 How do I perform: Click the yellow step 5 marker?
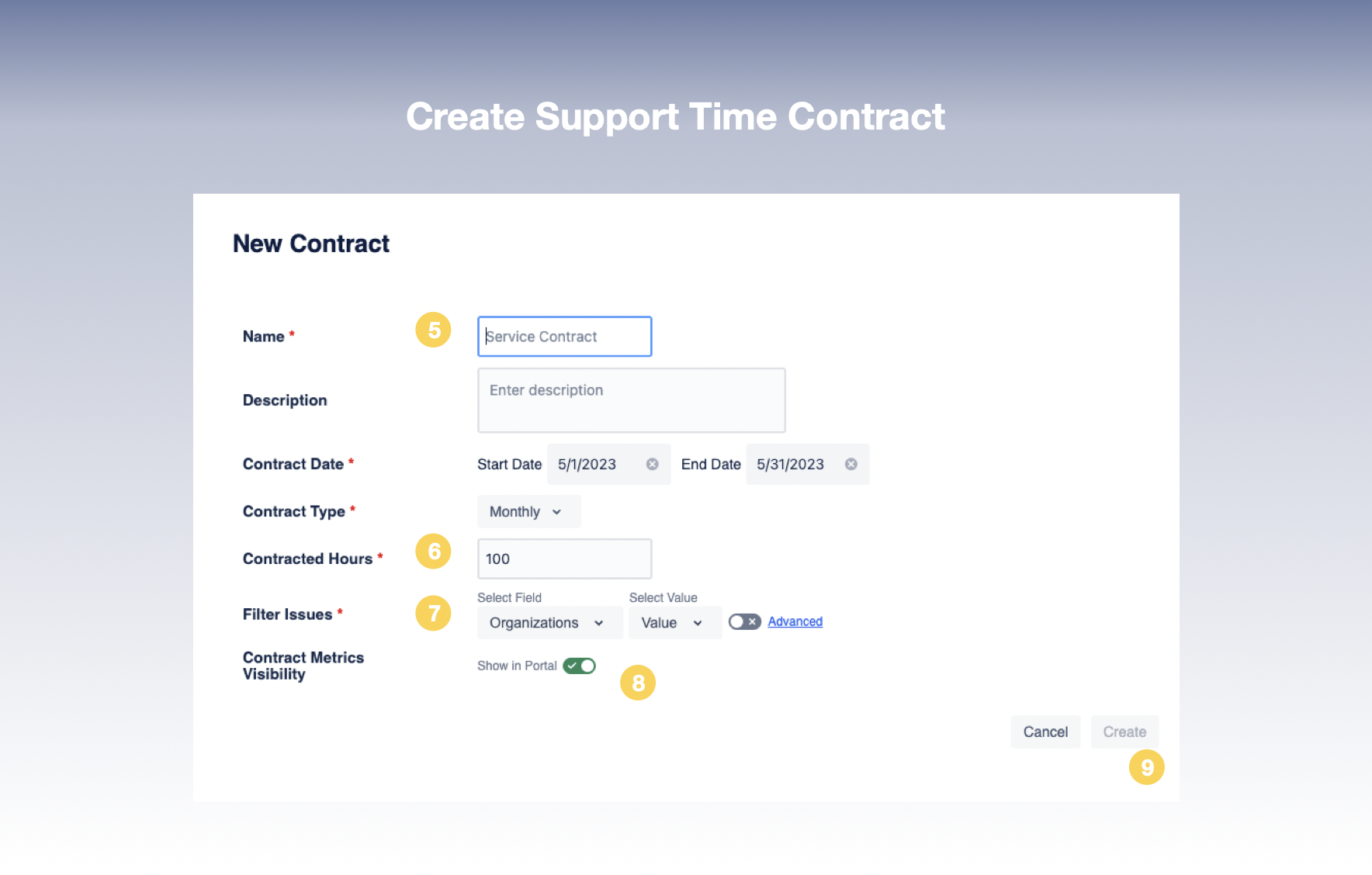pos(433,330)
